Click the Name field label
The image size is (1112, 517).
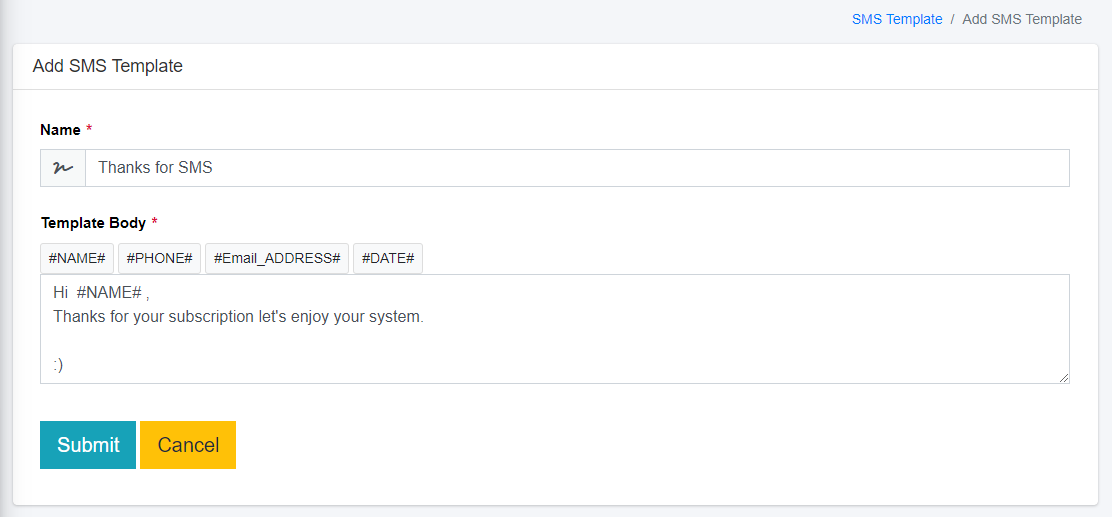pos(60,130)
